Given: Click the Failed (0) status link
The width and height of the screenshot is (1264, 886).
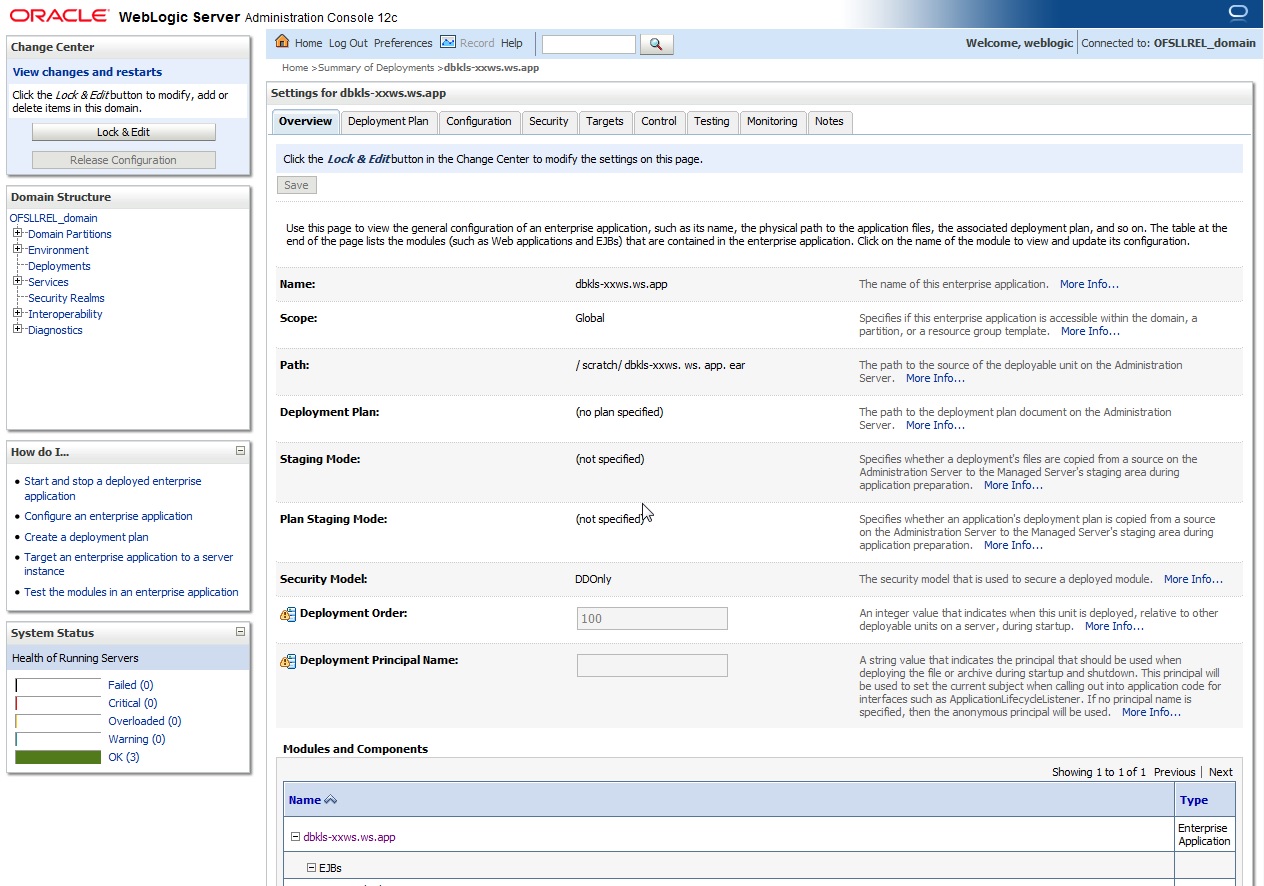Looking at the screenshot, I should pos(130,685).
